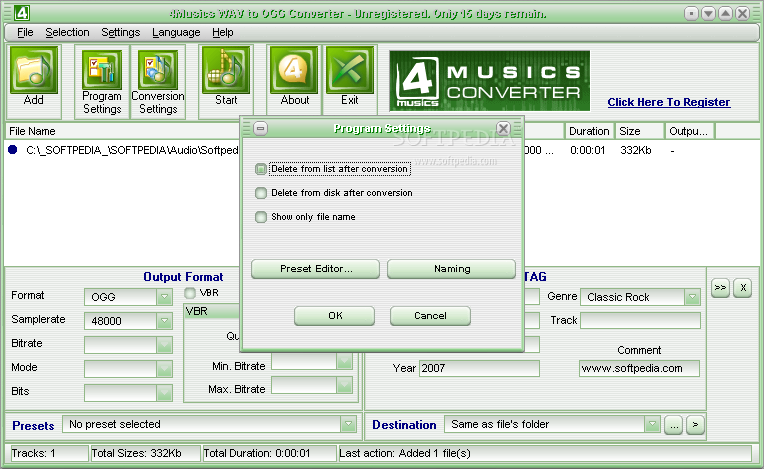Click Total Duration: 0:00:01 status entry
This screenshot has width=764, height=469.
[269, 453]
